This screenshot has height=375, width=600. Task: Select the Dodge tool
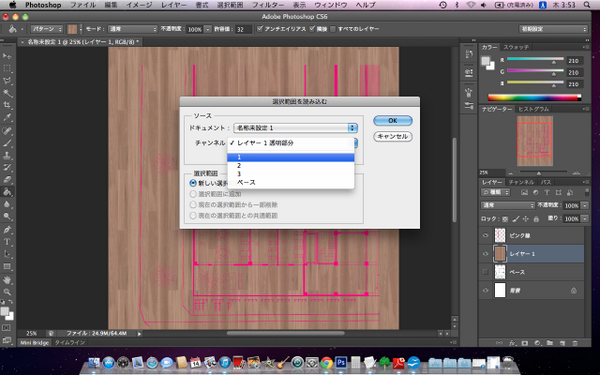click(7, 216)
